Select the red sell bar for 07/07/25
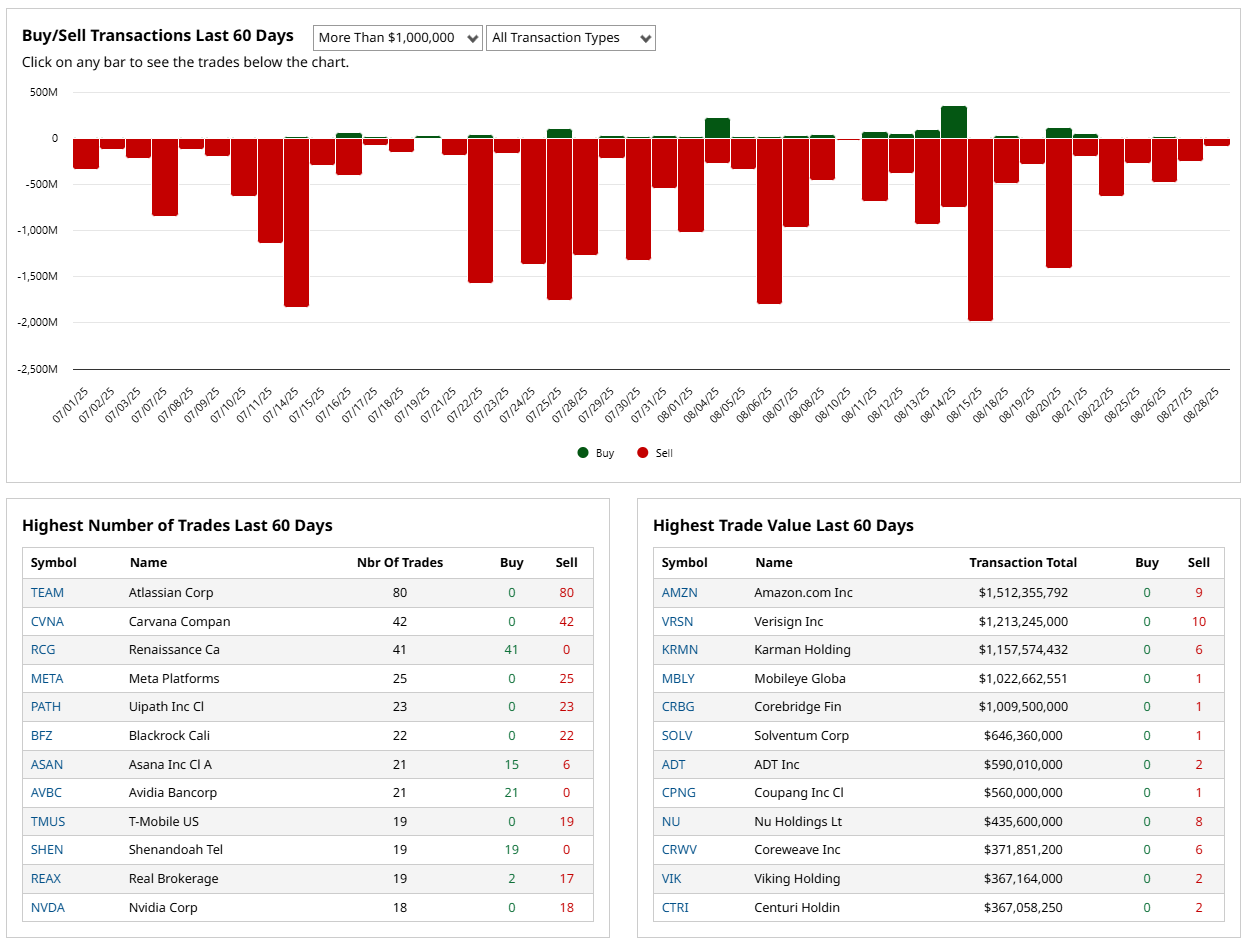This screenshot has height=945, width=1247. point(165,177)
